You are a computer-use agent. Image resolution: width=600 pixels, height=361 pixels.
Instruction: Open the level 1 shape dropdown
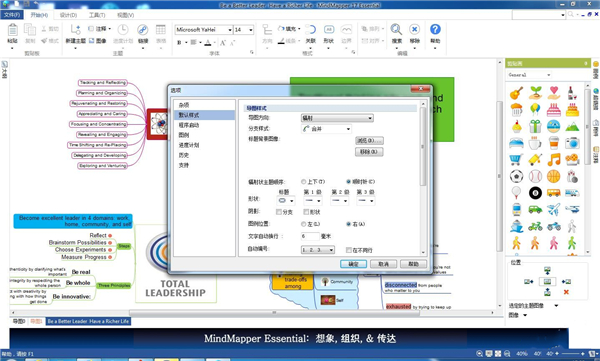pyautogui.click(x=313, y=201)
